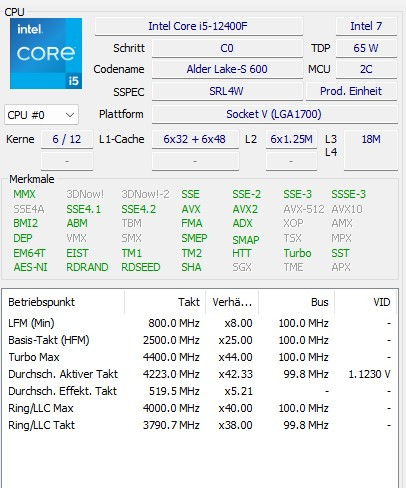This screenshot has height=488, width=406.
Task: Click the C0 stepping field
Action: pyautogui.click(x=227, y=48)
